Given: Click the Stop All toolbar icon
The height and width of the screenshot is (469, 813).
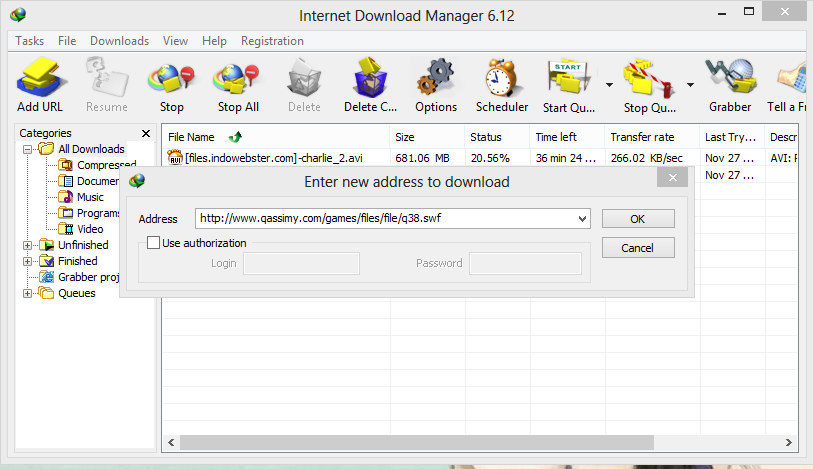Looking at the screenshot, I should [x=237, y=79].
